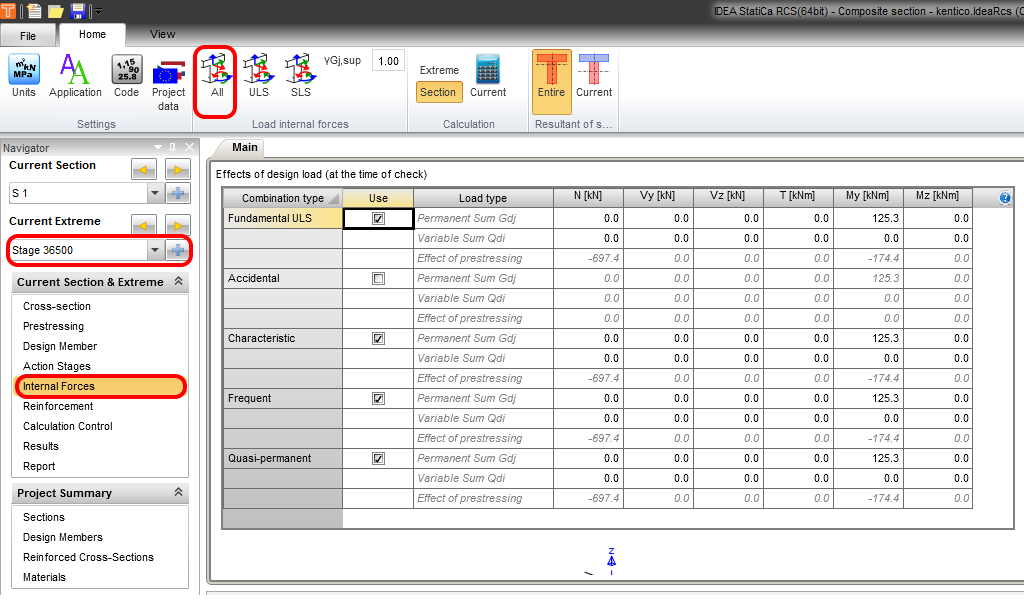Open Stage 36500 extreme dropdown
Screen dimensions: 1024x600
154,249
